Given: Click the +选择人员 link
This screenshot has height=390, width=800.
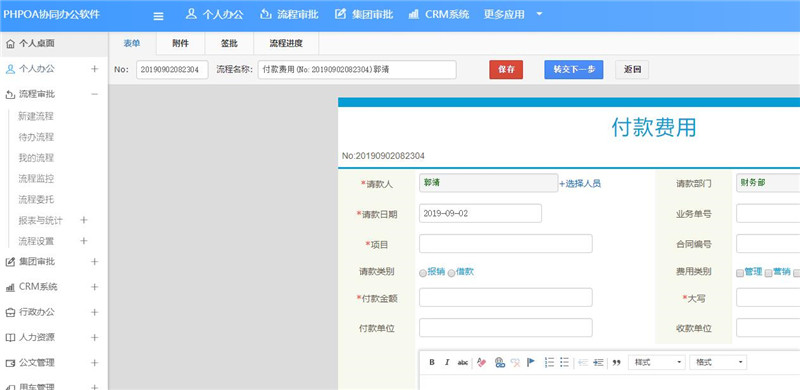Looking at the screenshot, I should (x=580, y=184).
